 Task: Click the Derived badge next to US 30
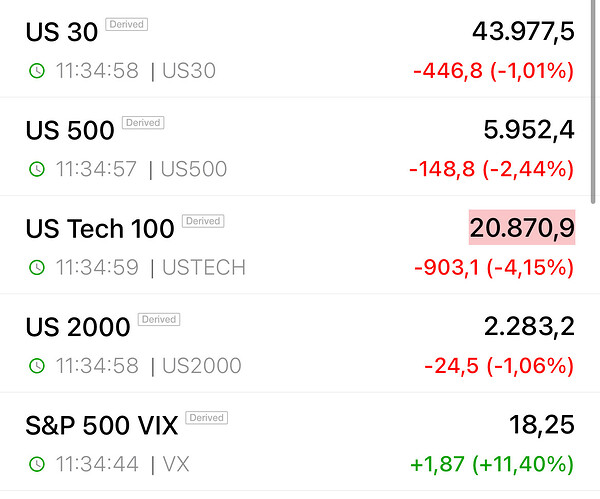[x=127, y=24]
